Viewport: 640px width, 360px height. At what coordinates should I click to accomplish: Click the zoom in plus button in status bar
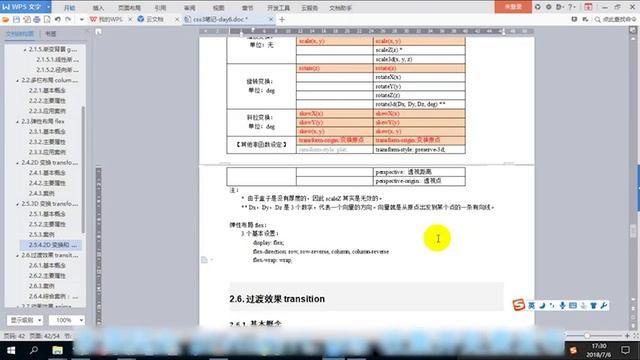click(627, 336)
